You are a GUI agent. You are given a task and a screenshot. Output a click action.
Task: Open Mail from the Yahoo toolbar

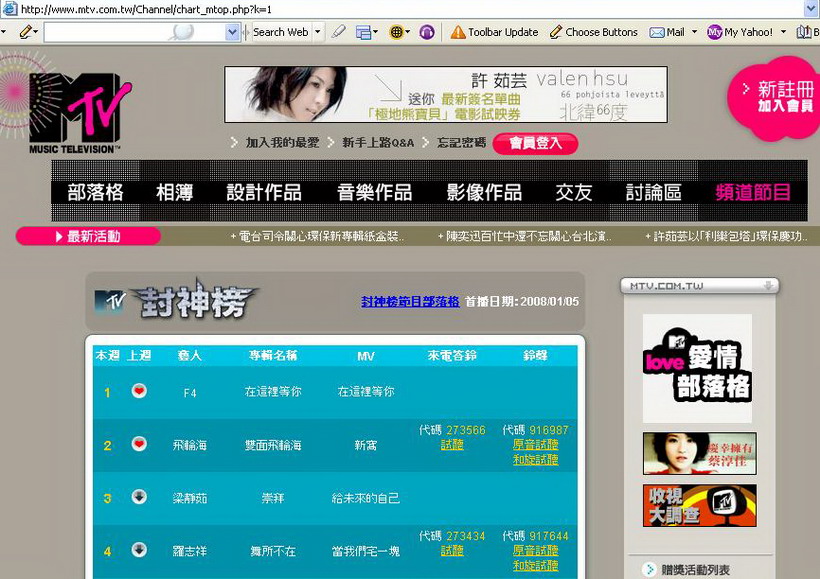click(x=667, y=32)
